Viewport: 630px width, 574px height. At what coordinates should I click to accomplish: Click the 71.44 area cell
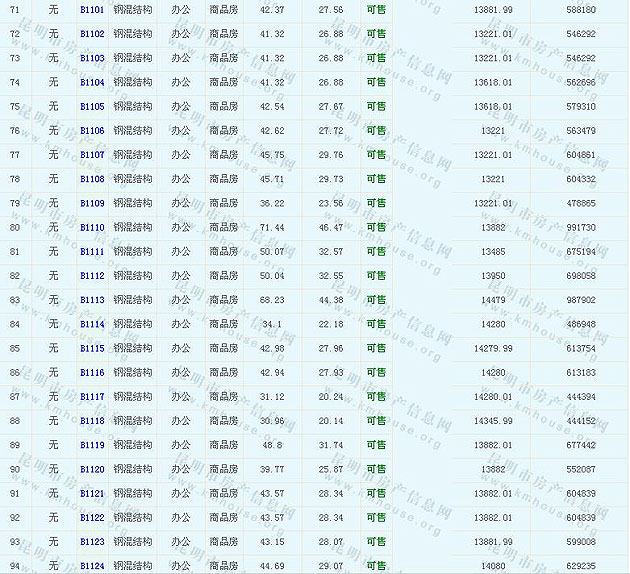point(271,227)
